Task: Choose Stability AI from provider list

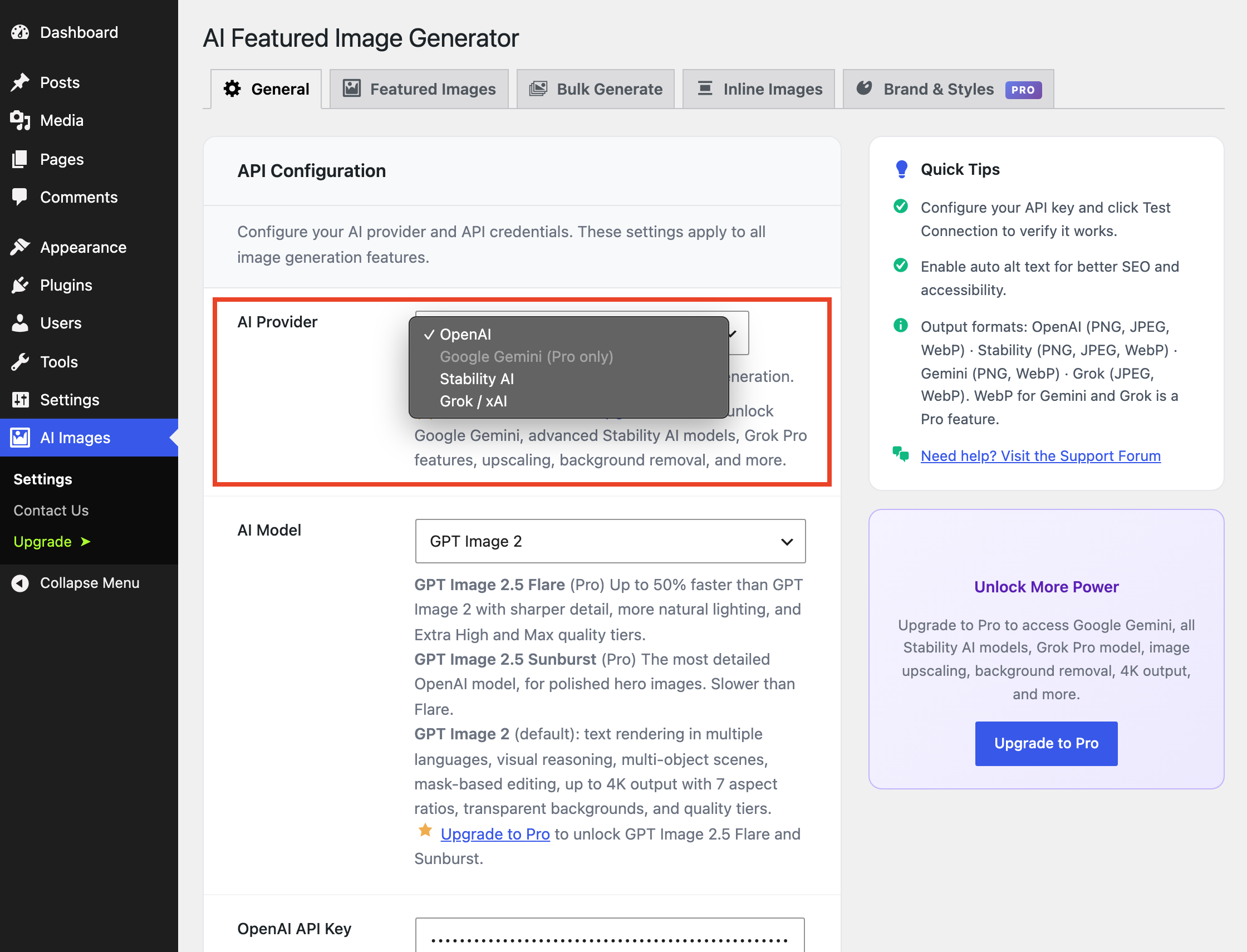Action: [x=568, y=379]
